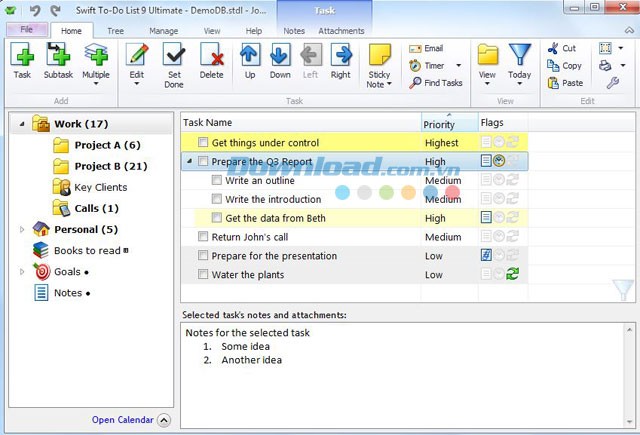The image size is (640, 435).
Task: Mark 'Water the plants' as done
Action: tap(204, 275)
